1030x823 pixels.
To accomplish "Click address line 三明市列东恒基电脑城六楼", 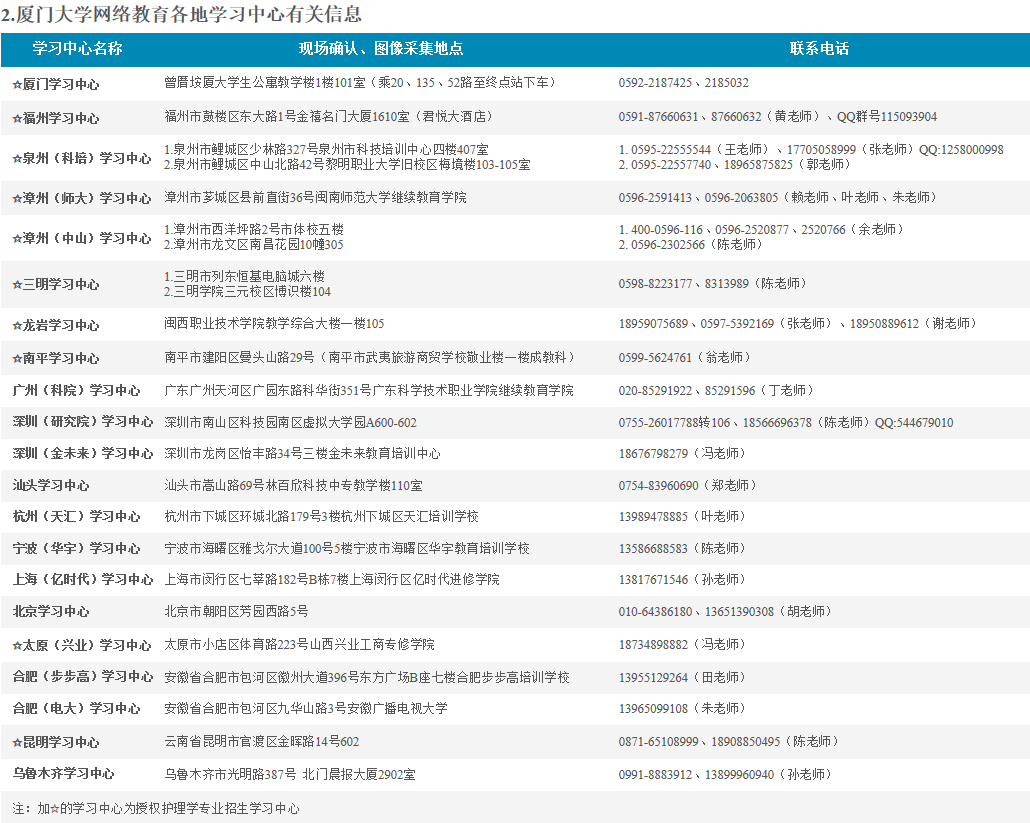I will [244, 277].
